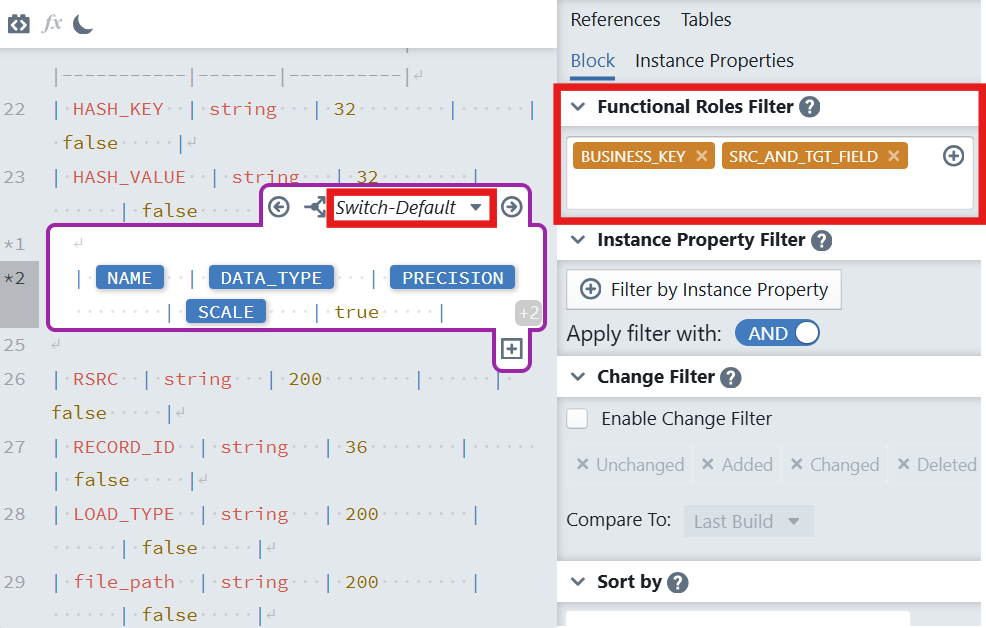Toggle the Unchanged change filter chip
986x628 pixels.
(629, 464)
